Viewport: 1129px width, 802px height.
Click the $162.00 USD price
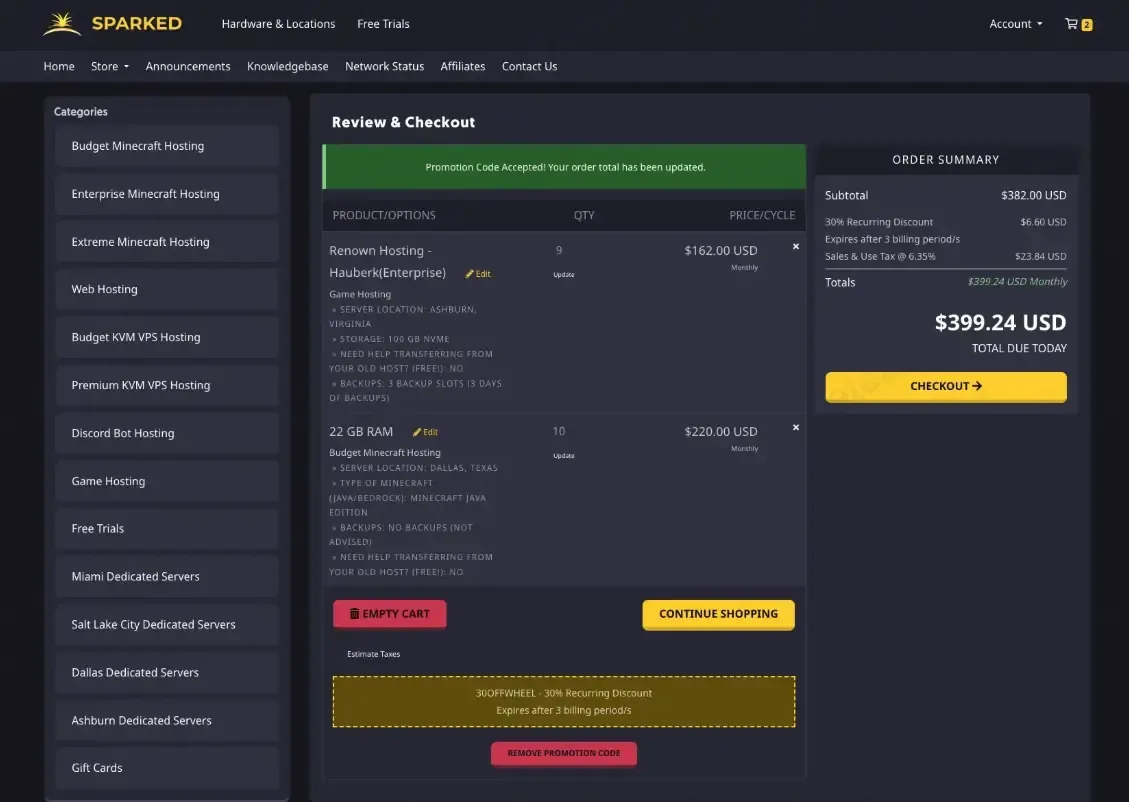[x=721, y=251]
